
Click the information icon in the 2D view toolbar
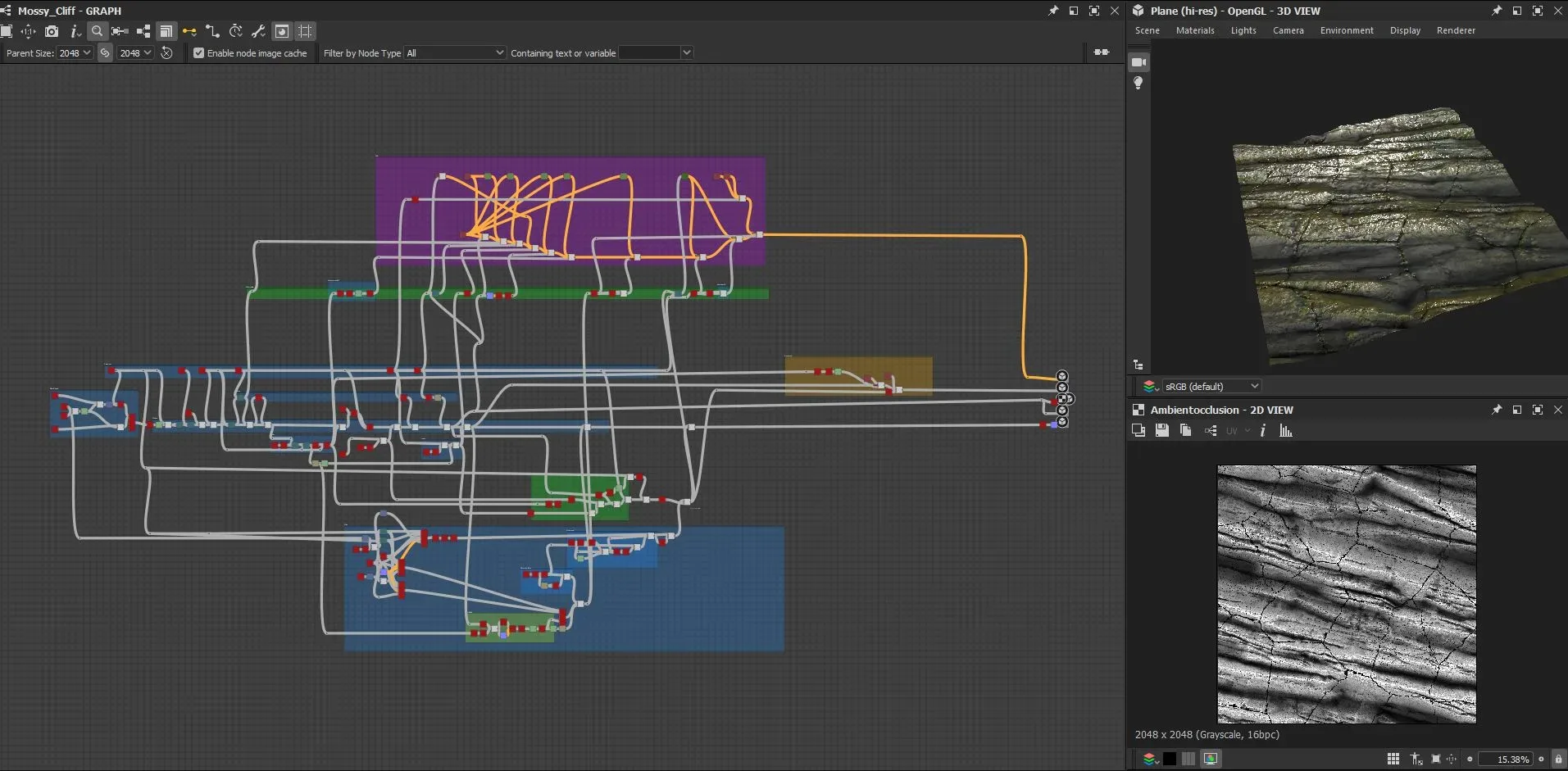click(1263, 430)
